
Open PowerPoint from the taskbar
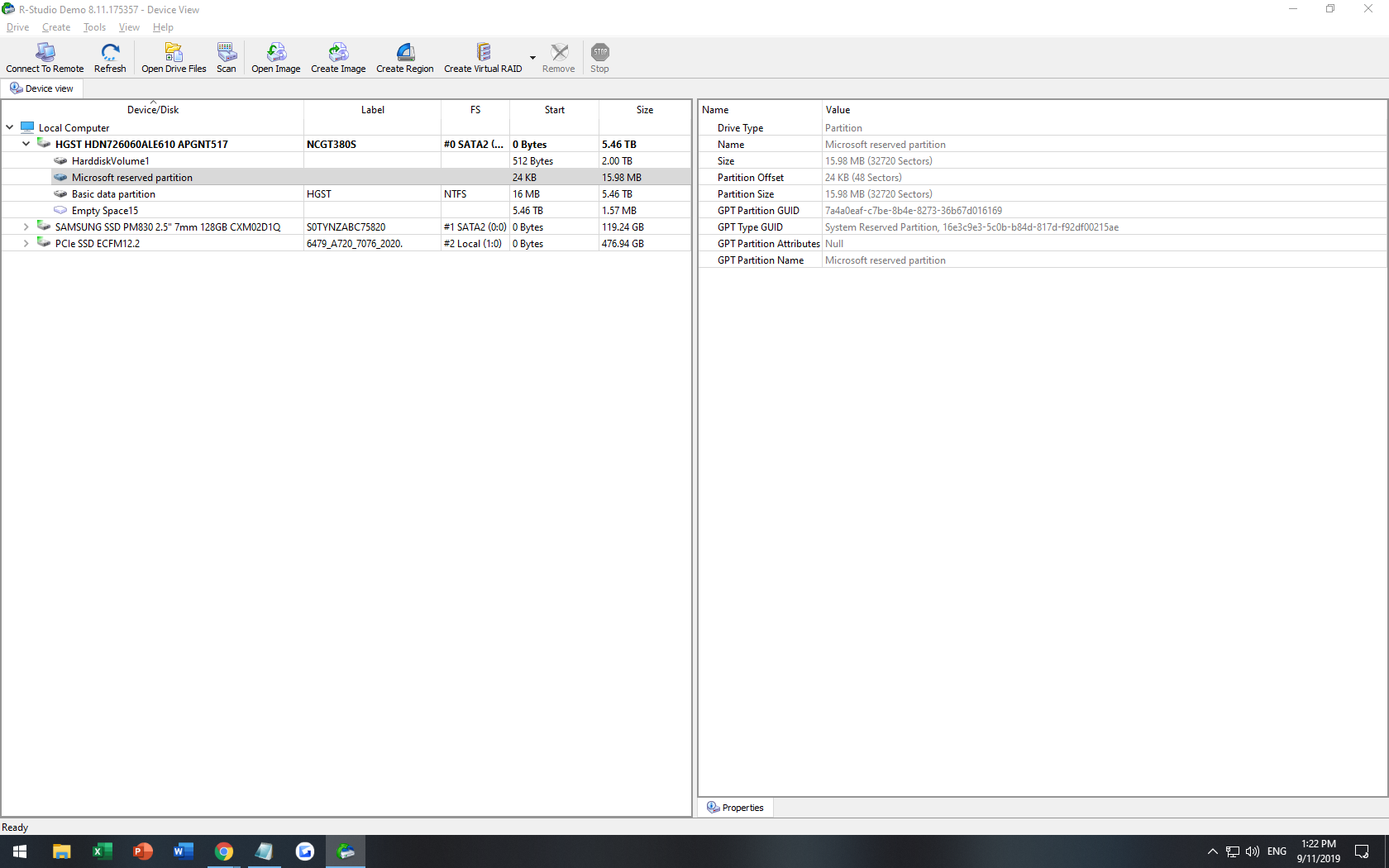[143, 851]
